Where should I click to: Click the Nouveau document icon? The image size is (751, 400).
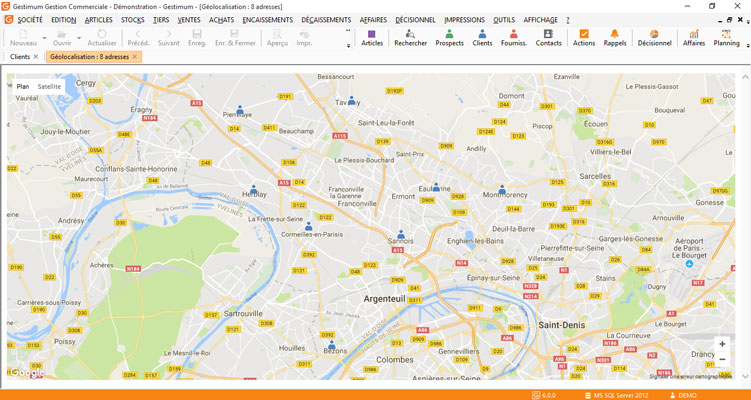click(23, 38)
